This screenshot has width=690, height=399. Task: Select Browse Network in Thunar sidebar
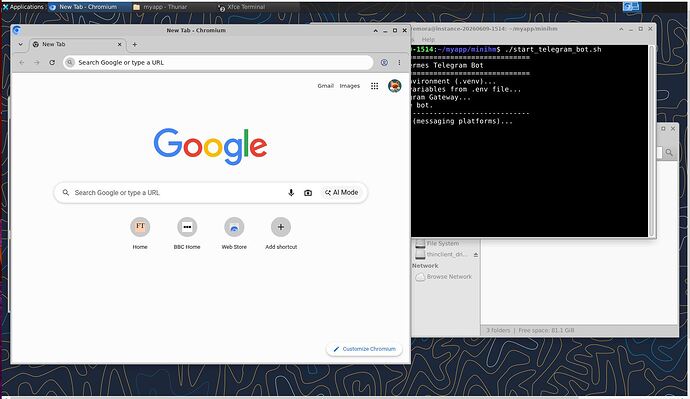point(449,277)
